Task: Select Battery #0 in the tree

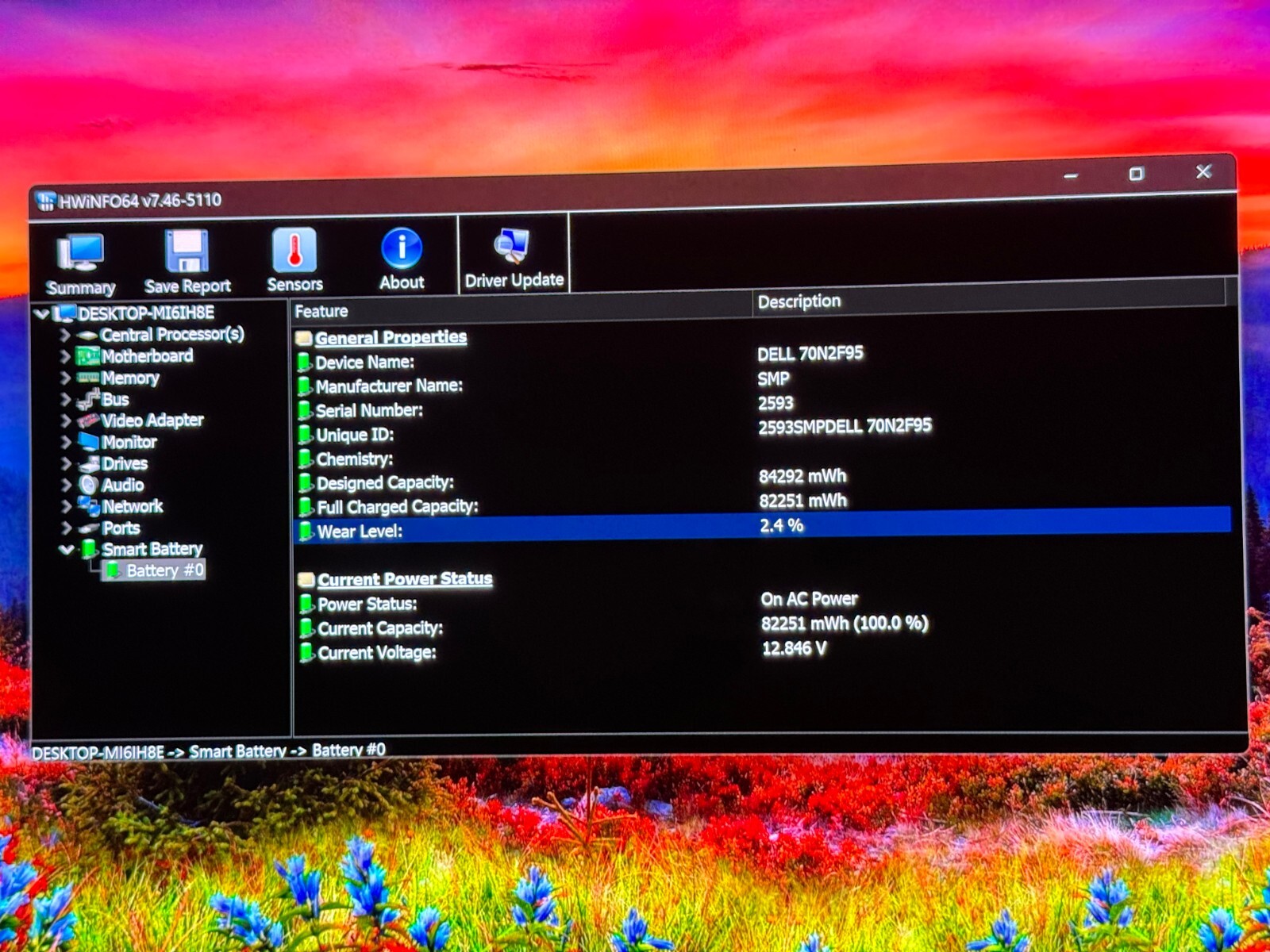Action: point(165,570)
